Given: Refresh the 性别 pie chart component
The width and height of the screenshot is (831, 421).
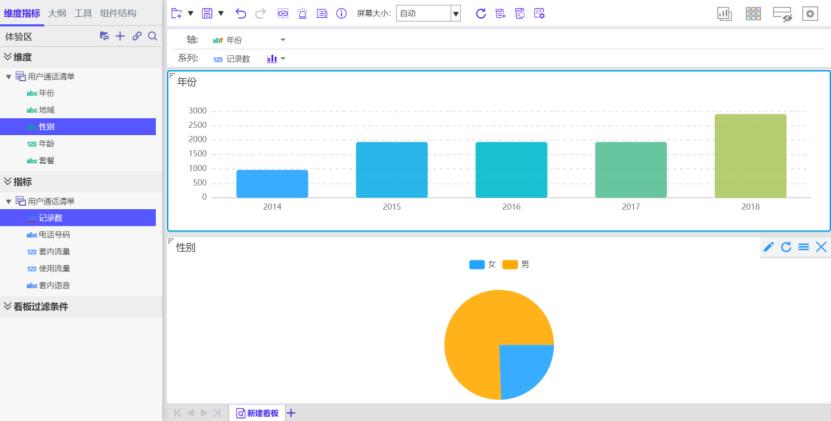Looking at the screenshot, I should click(786, 247).
